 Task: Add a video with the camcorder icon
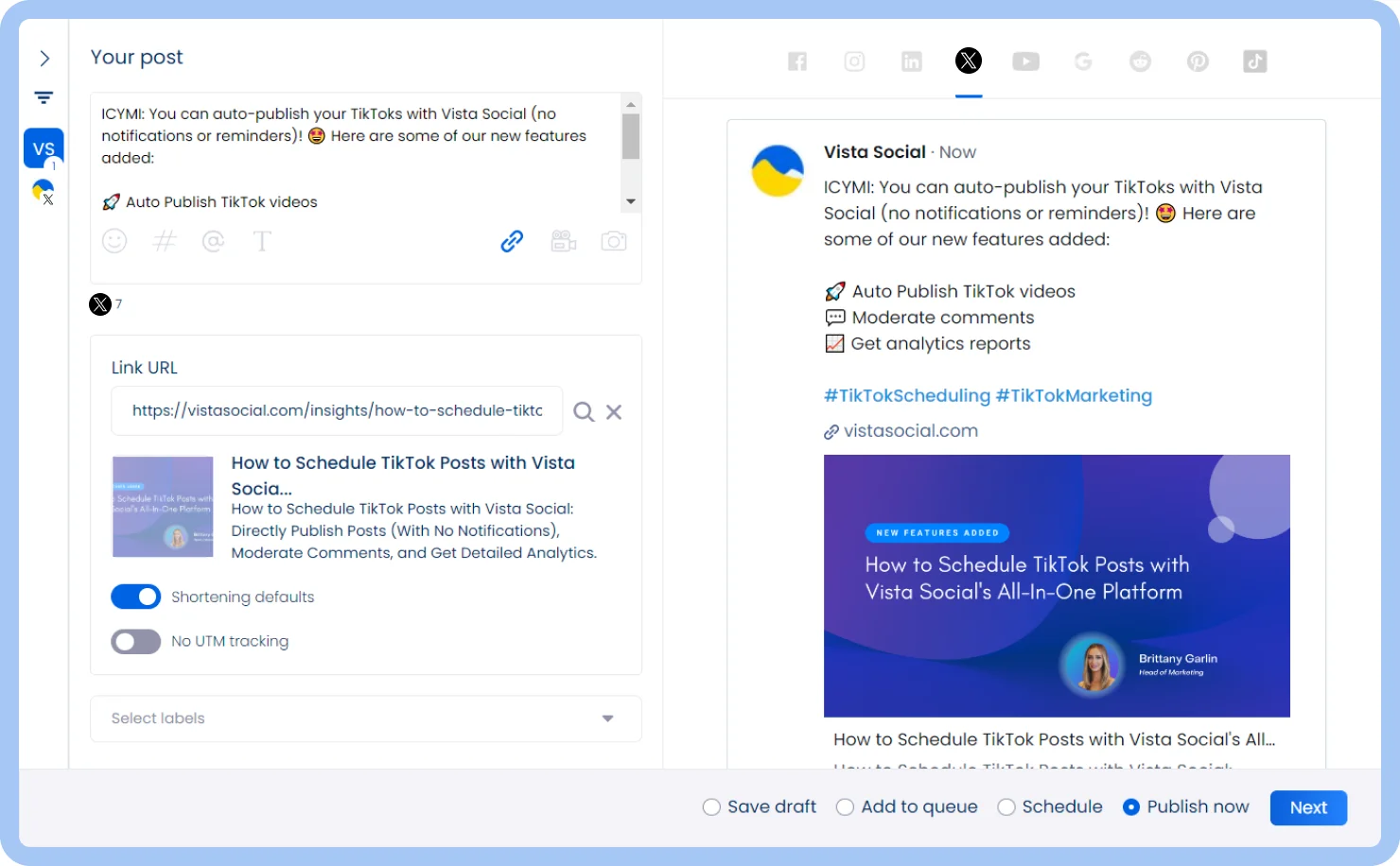click(564, 241)
